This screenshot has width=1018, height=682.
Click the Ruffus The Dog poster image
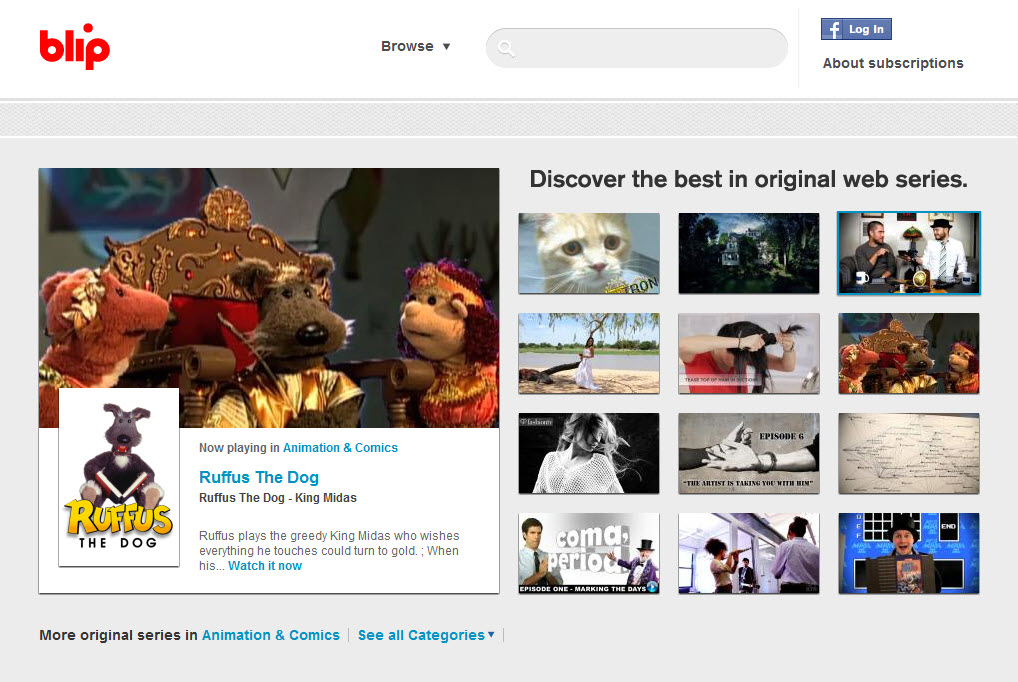click(119, 477)
